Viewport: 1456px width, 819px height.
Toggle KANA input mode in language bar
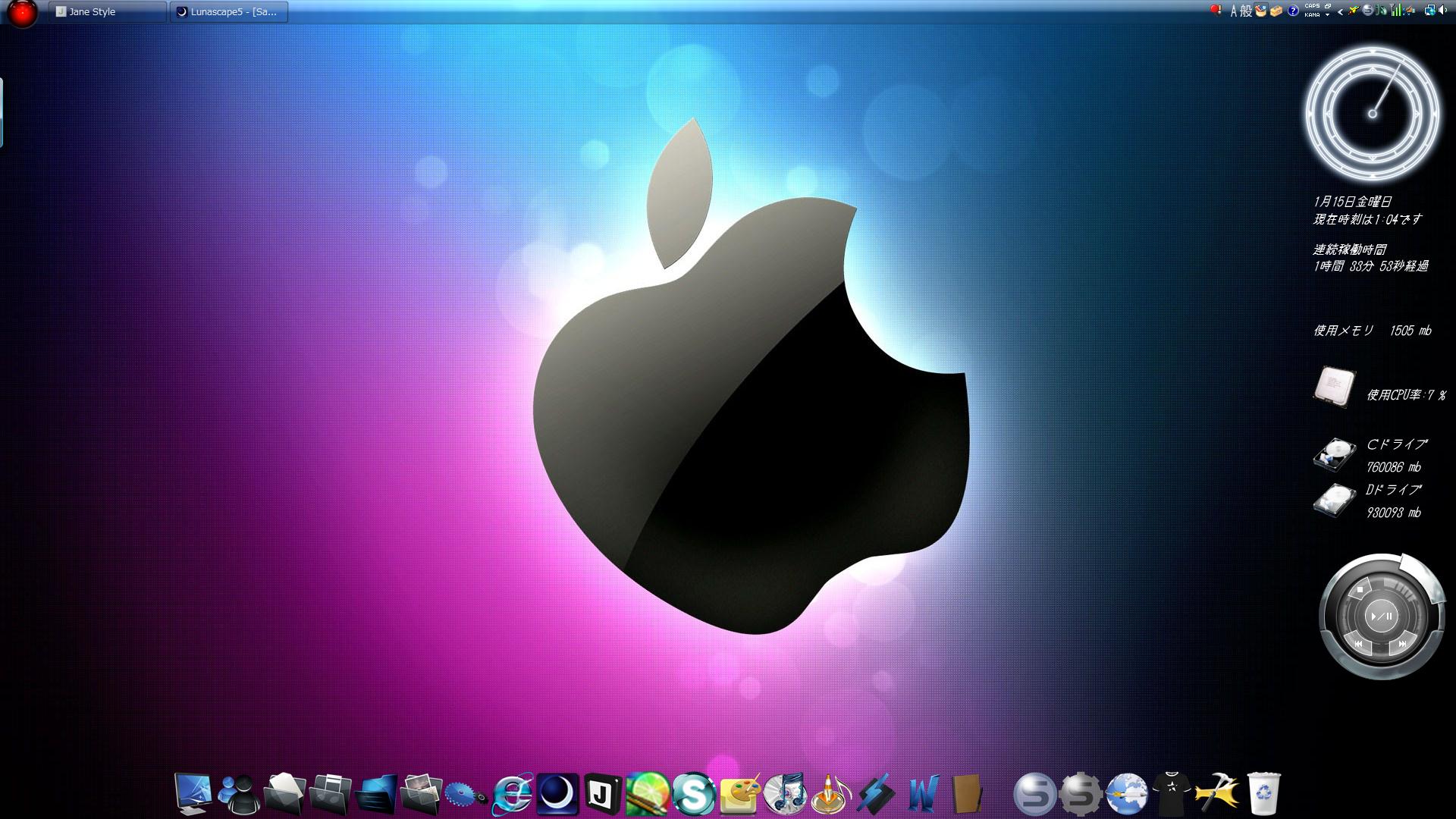1312,15
